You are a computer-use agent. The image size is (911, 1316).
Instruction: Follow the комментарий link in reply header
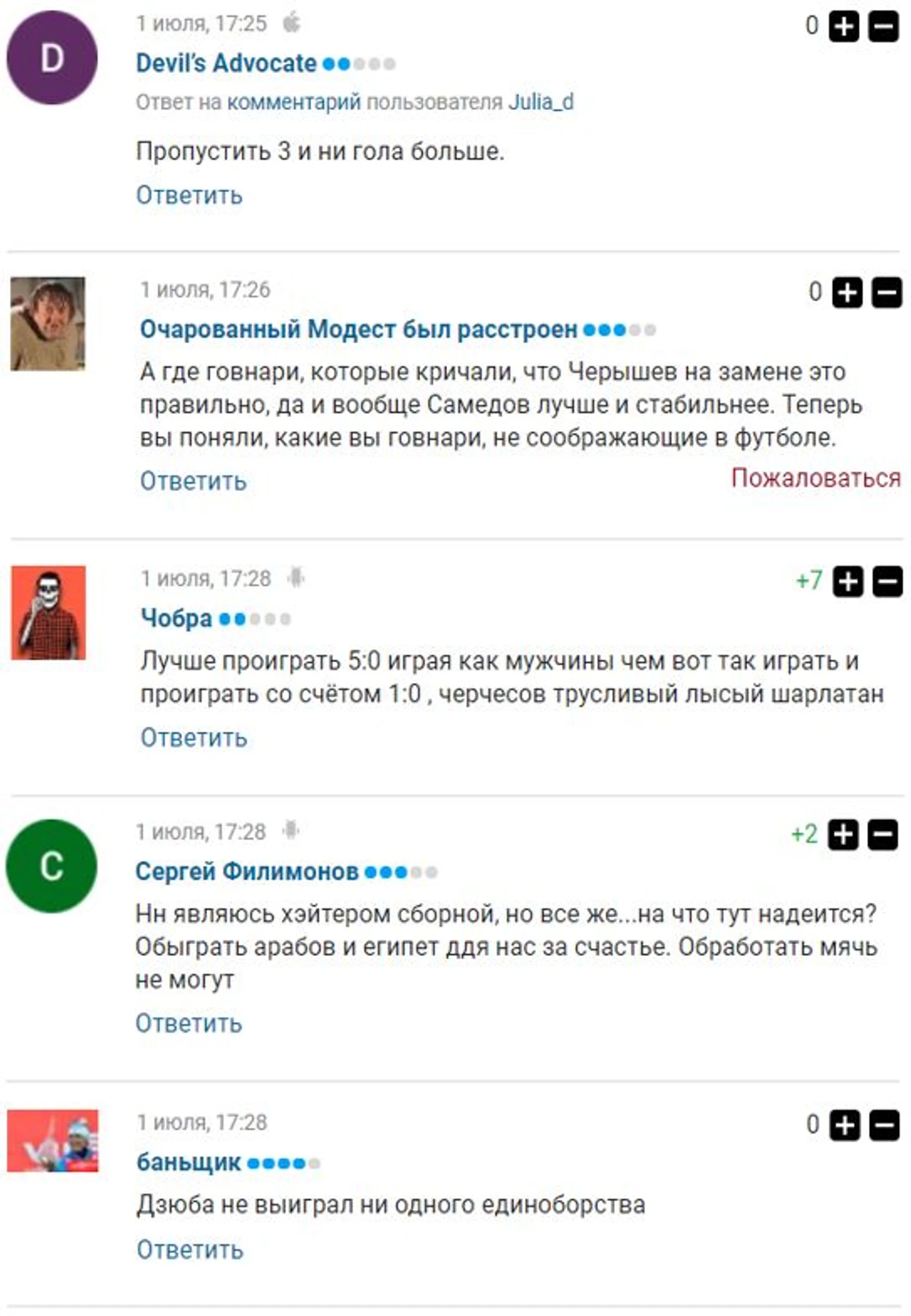point(294,102)
